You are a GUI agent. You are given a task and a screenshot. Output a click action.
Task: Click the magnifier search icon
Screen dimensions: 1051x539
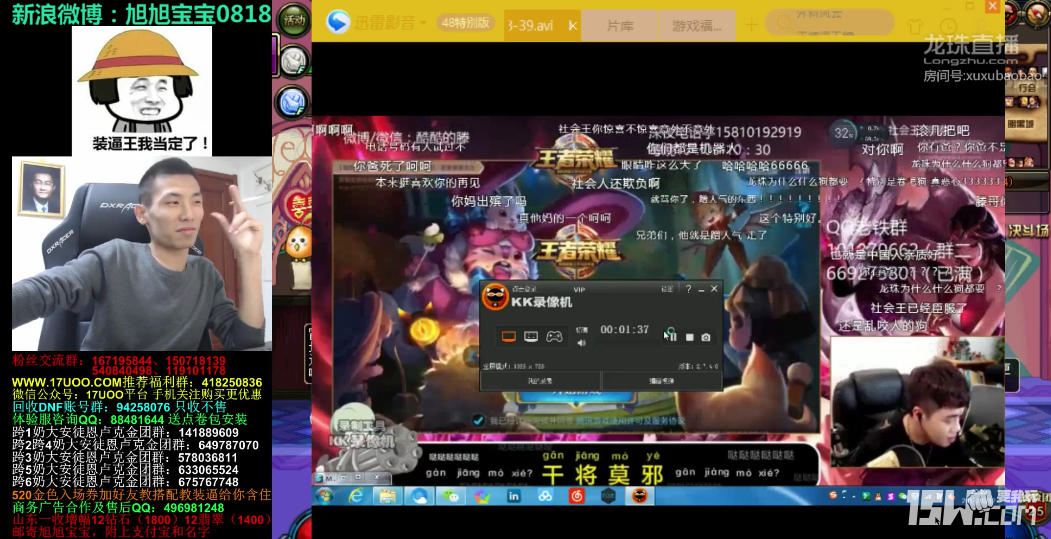pos(784,24)
